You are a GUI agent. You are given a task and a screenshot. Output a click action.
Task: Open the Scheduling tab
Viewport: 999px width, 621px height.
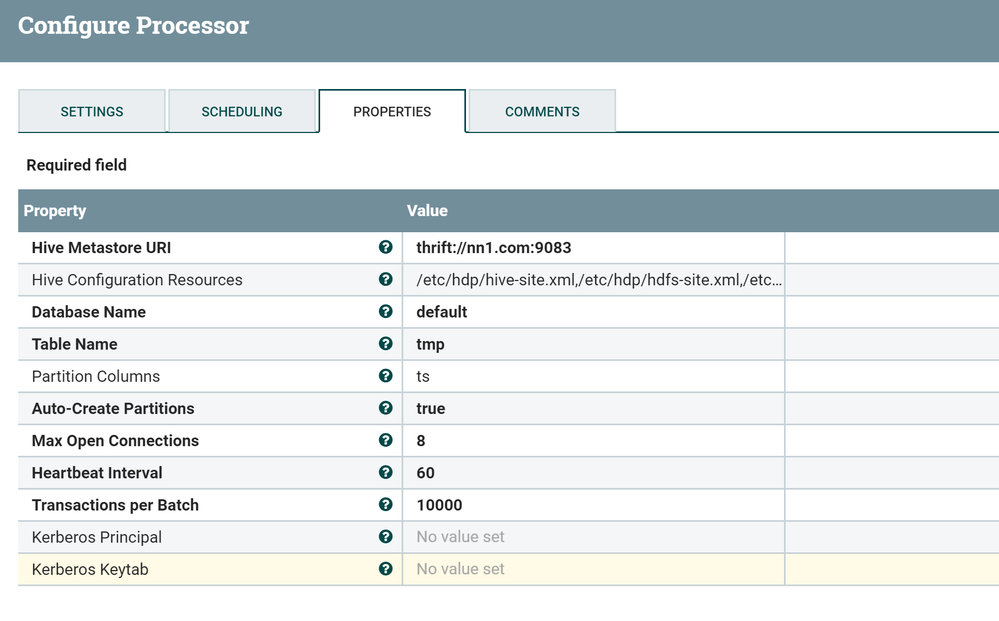(x=242, y=111)
